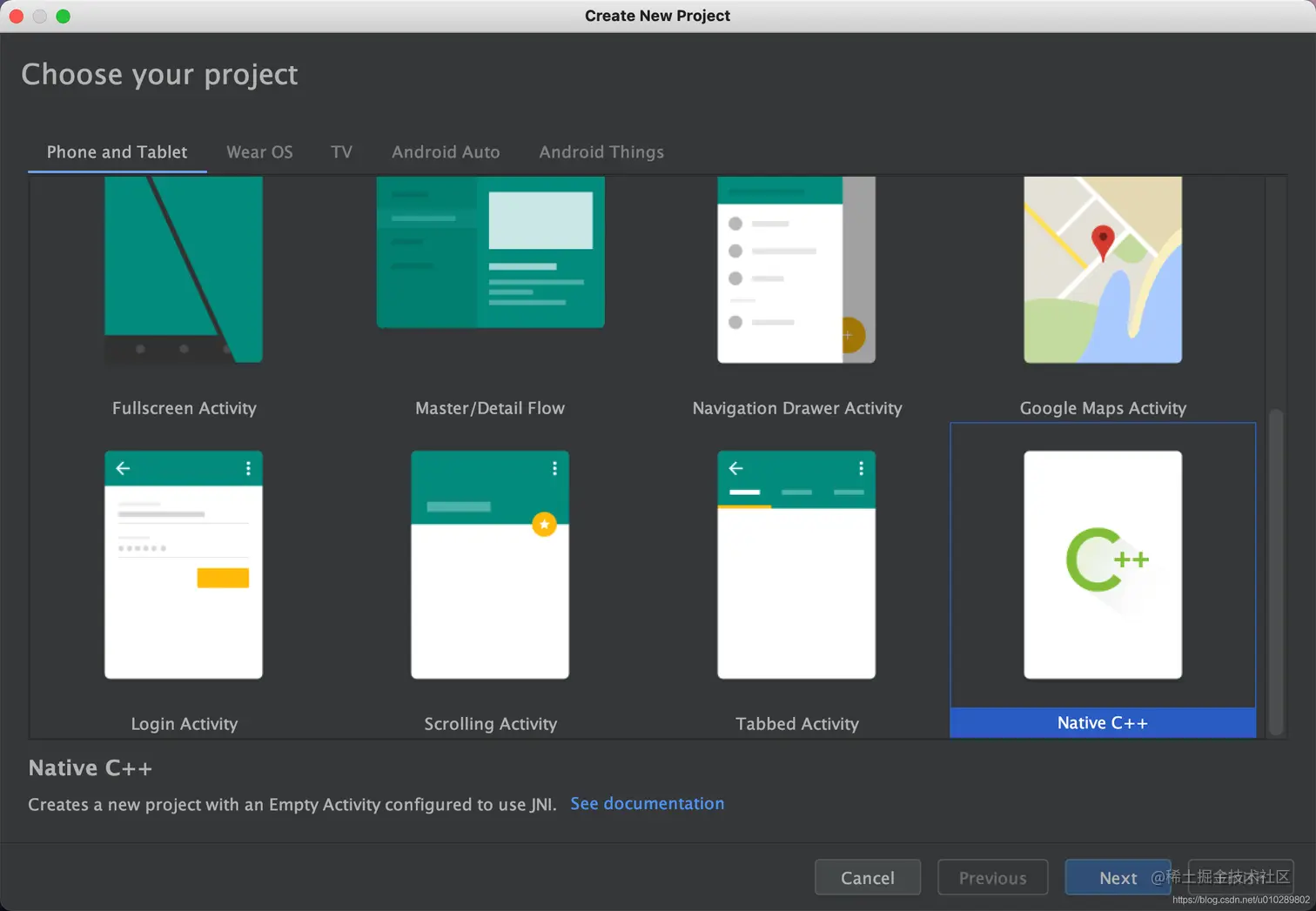
Task: Open the See documentation link
Action: coord(647,804)
